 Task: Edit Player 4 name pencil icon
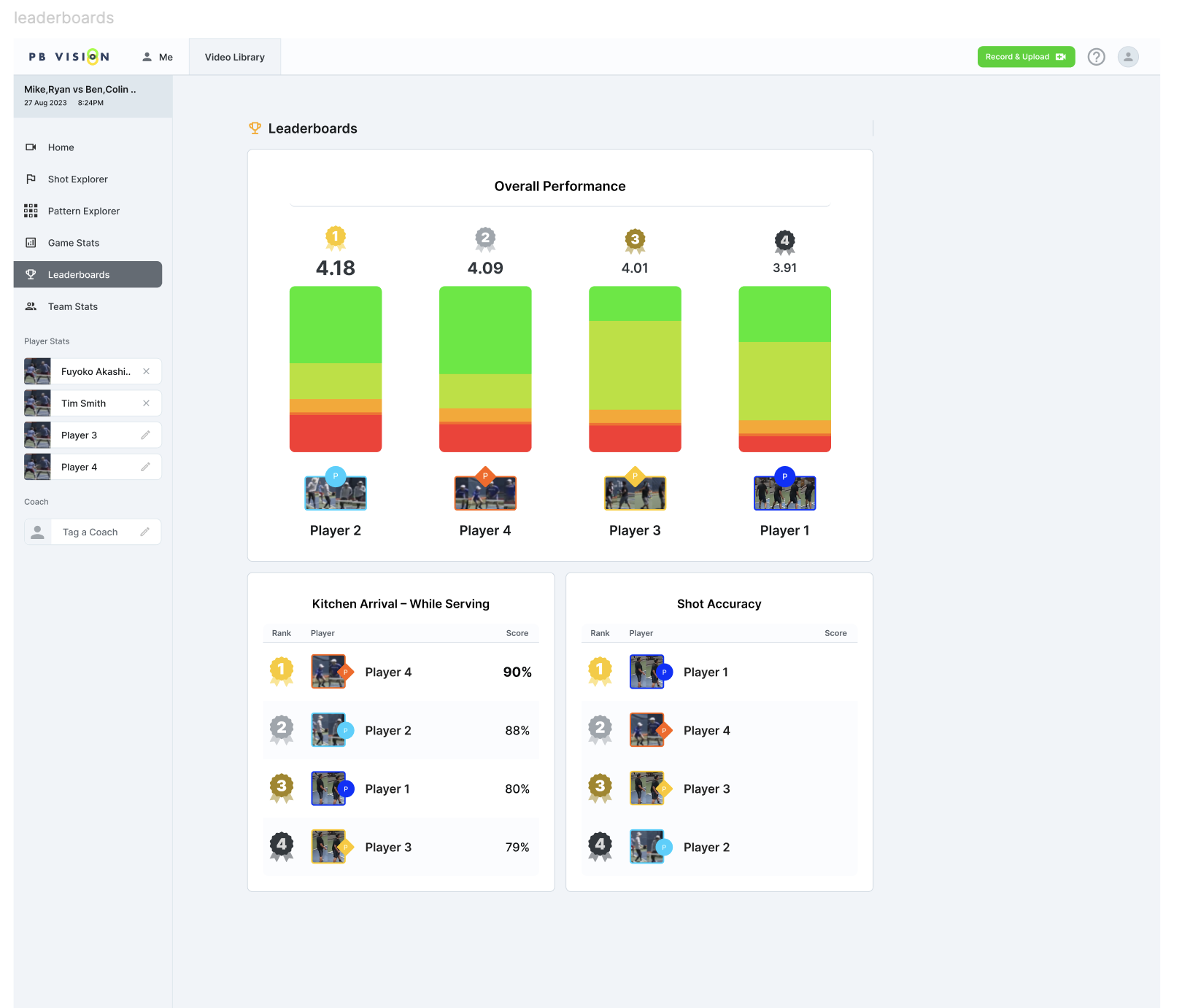[145, 467]
